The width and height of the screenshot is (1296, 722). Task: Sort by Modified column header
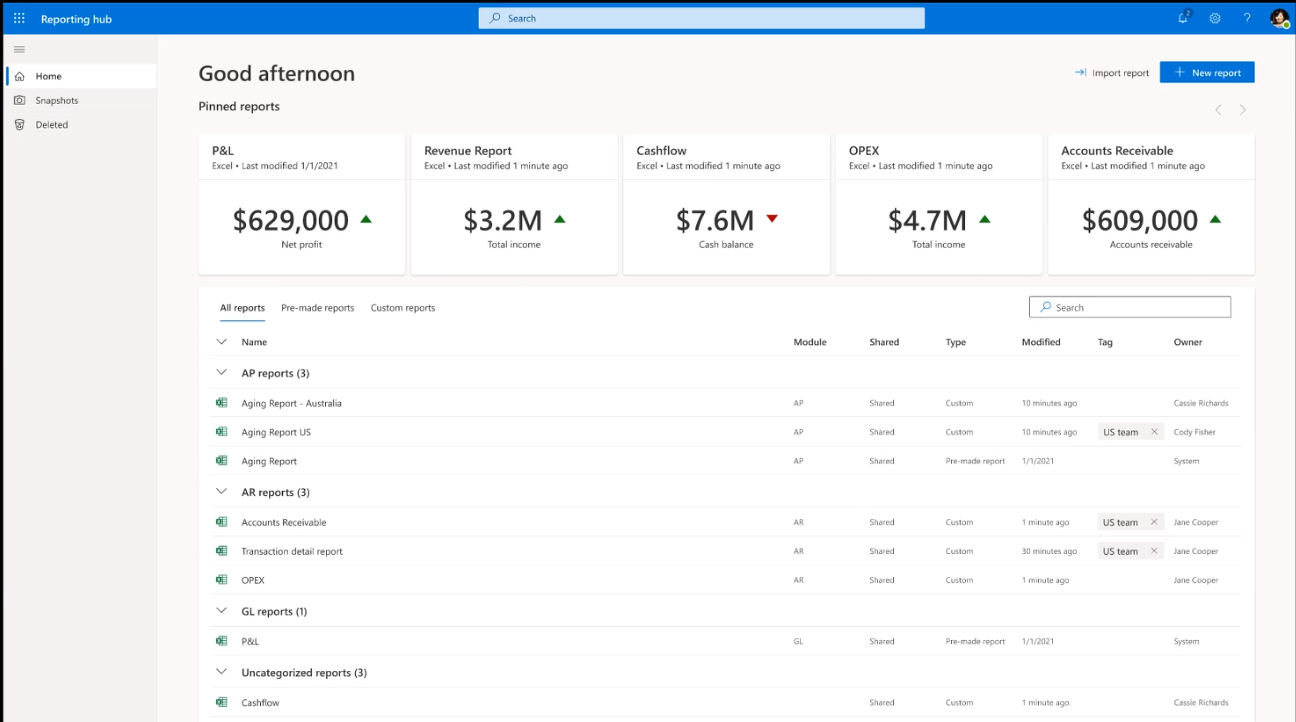coord(1041,342)
